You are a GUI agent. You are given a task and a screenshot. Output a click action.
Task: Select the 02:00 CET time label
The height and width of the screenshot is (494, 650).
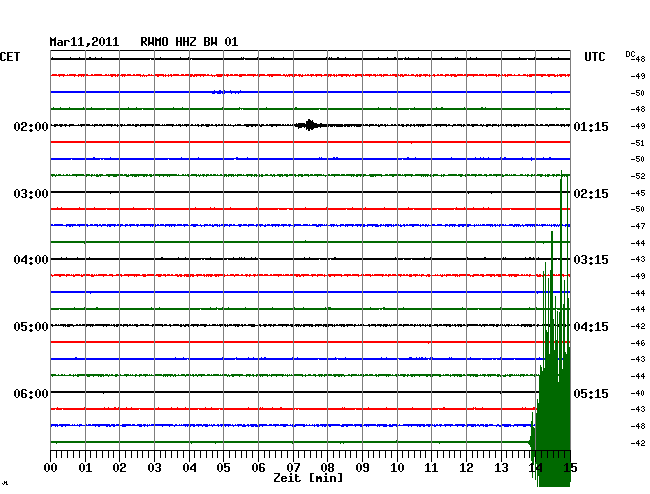click(x=31, y=126)
